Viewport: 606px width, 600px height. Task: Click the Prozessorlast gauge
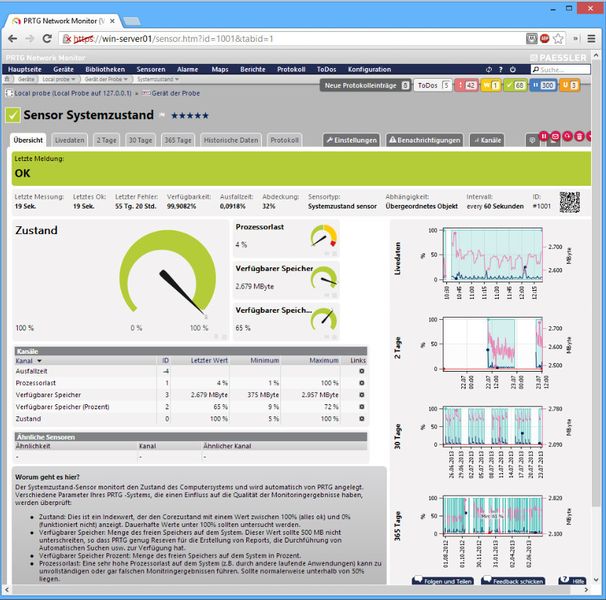point(324,236)
